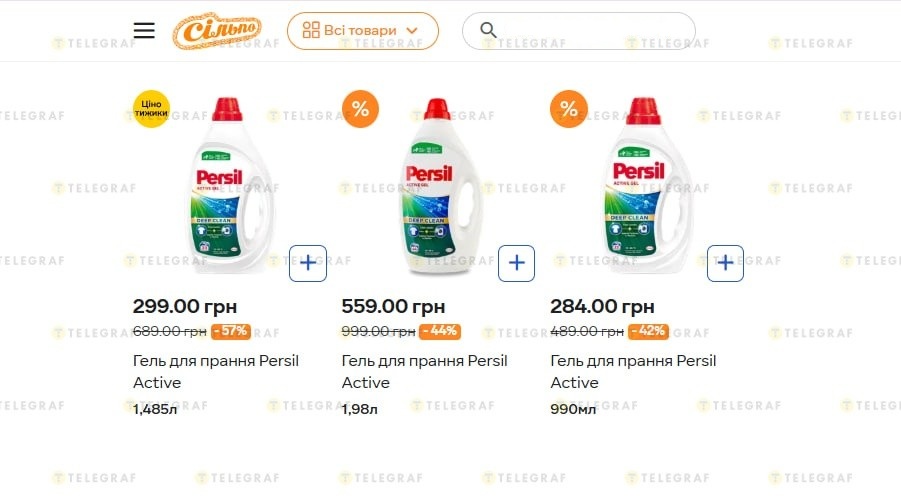
Task: Click the grid icon in 'Всі товари'
Action: (x=311, y=30)
